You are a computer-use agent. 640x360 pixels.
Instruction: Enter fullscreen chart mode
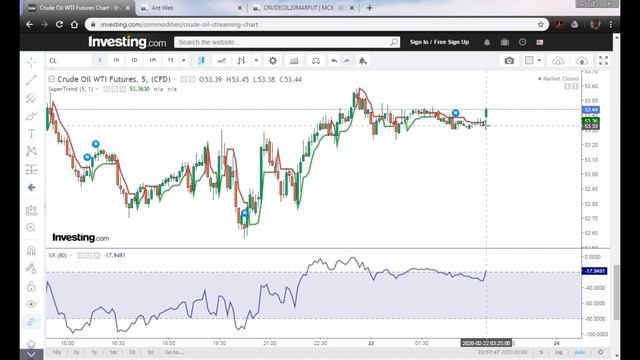(x=603, y=60)
